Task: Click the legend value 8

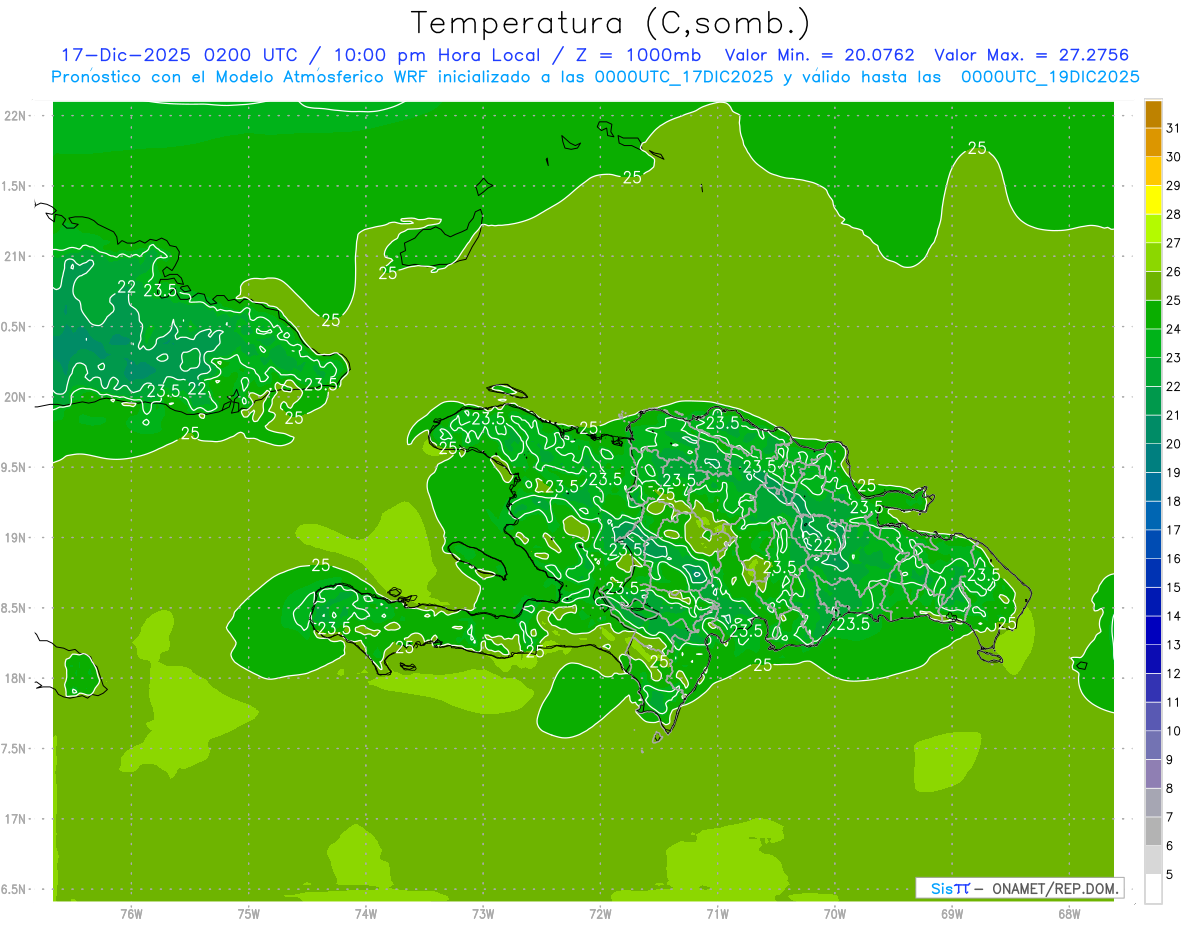Action: point(1170,789)
